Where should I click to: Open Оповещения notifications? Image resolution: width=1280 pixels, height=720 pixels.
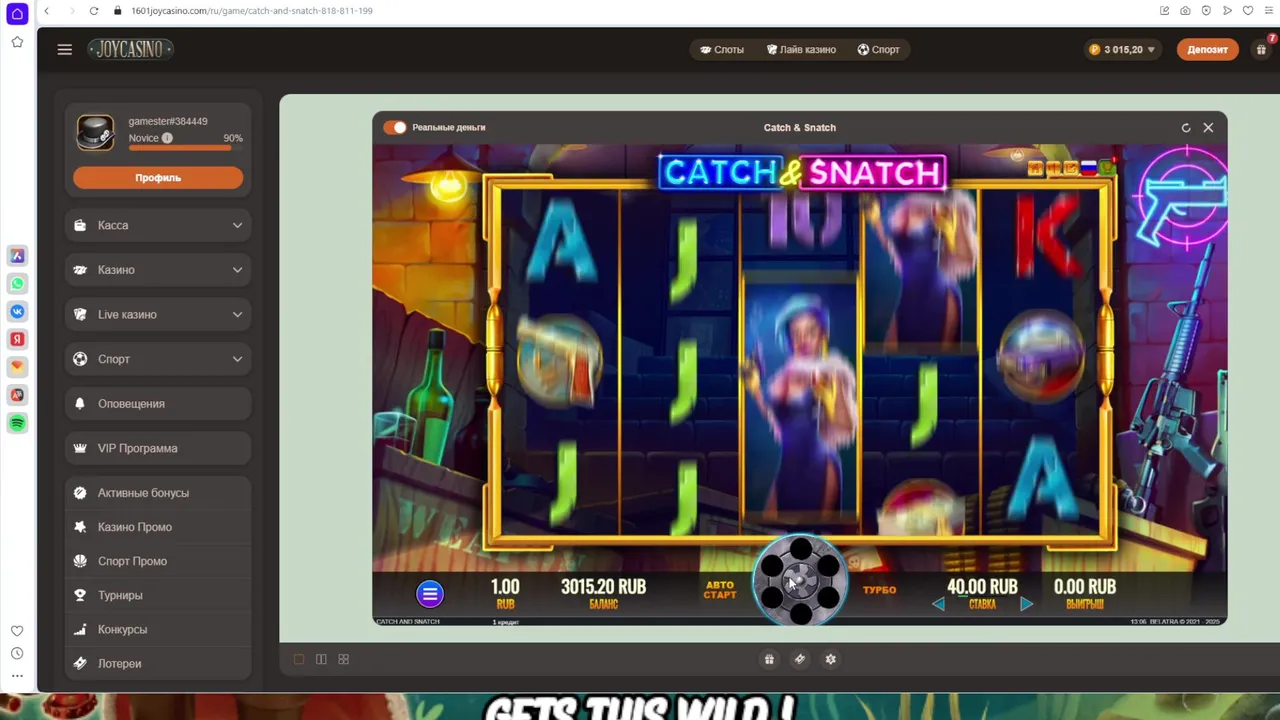(158, 404)
